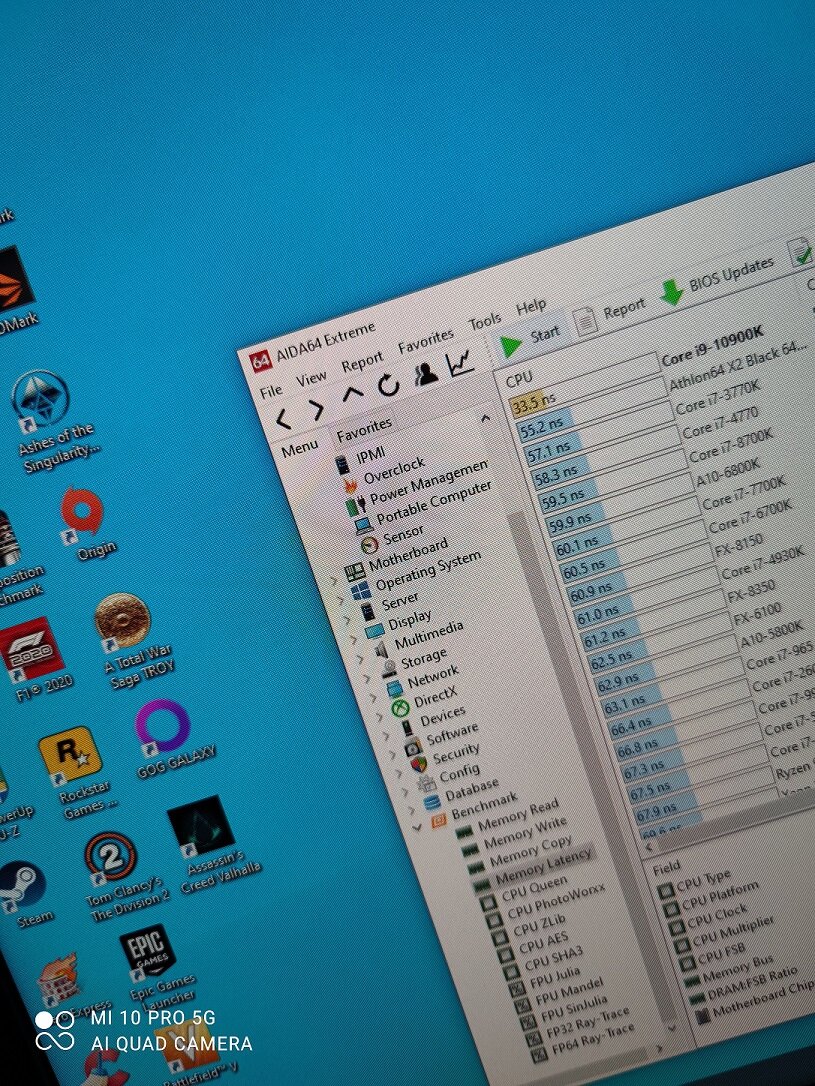Click the Back navigation arrow in AIDA64
Viewport: 815px width, 1086px height.
point(284,419)
